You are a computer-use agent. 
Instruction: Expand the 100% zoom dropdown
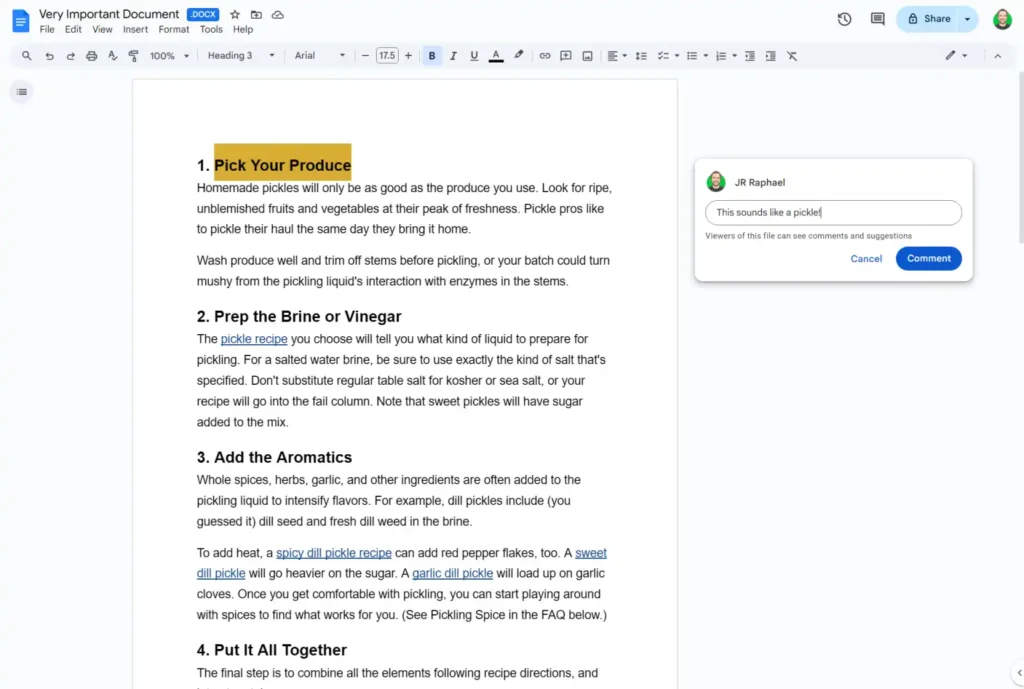pyautogui.click(x=169, y=56)
